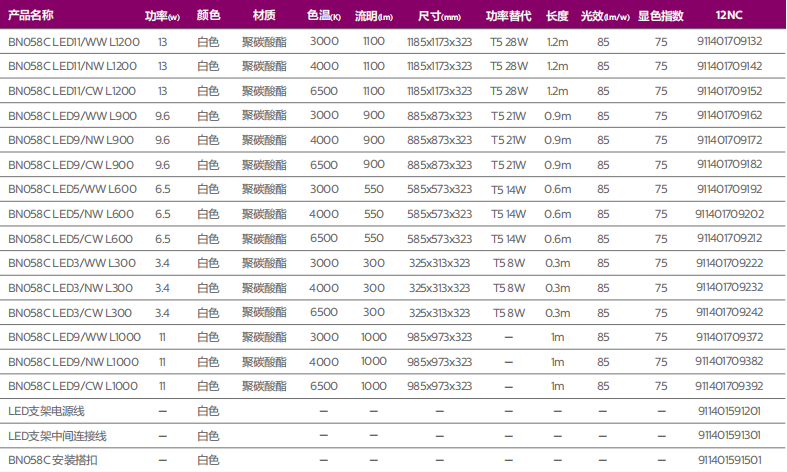Click the LED支架中间连接线 row label
Screen dimensions: 787x472
pos(57,436)
